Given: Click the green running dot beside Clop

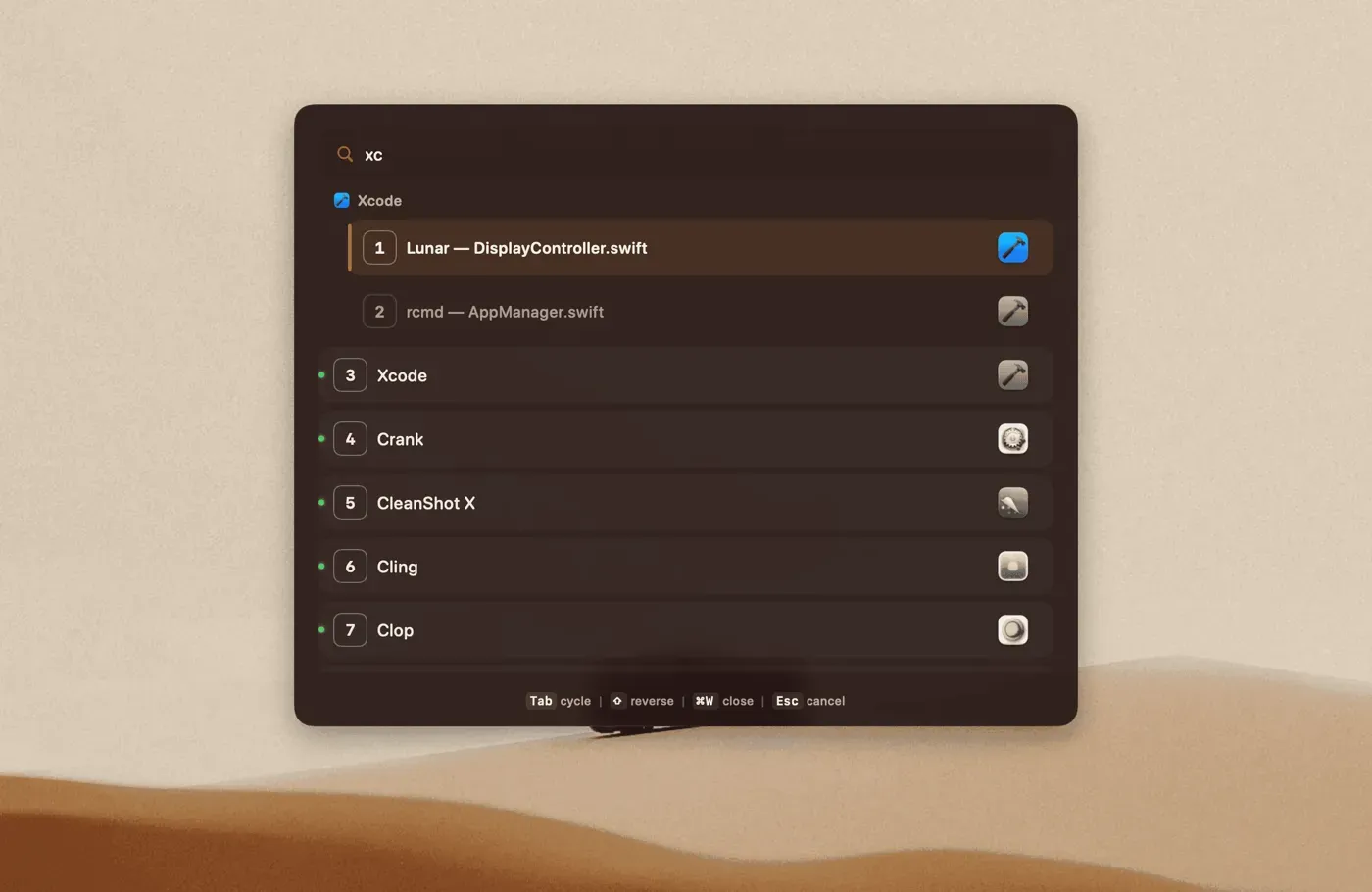Looking at the screenshot, I should [321, 630].
